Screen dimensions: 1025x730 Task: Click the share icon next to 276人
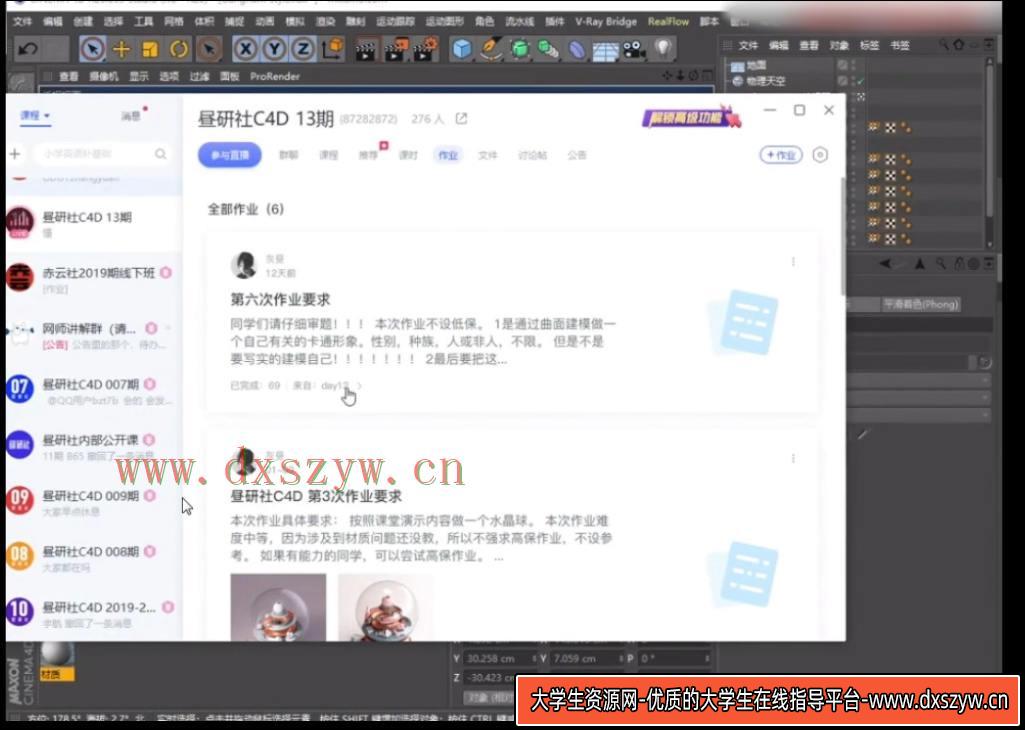(462, 119)
